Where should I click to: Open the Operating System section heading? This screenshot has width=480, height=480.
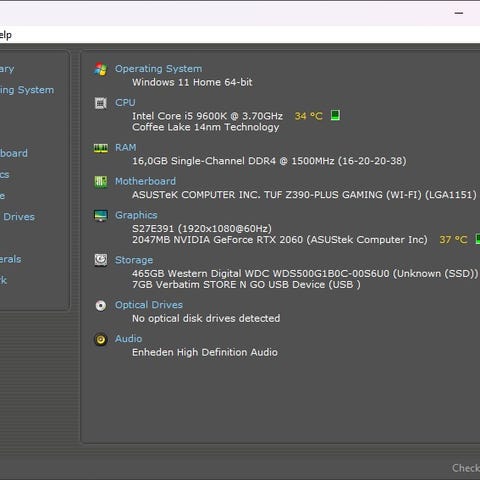[158, 69]
